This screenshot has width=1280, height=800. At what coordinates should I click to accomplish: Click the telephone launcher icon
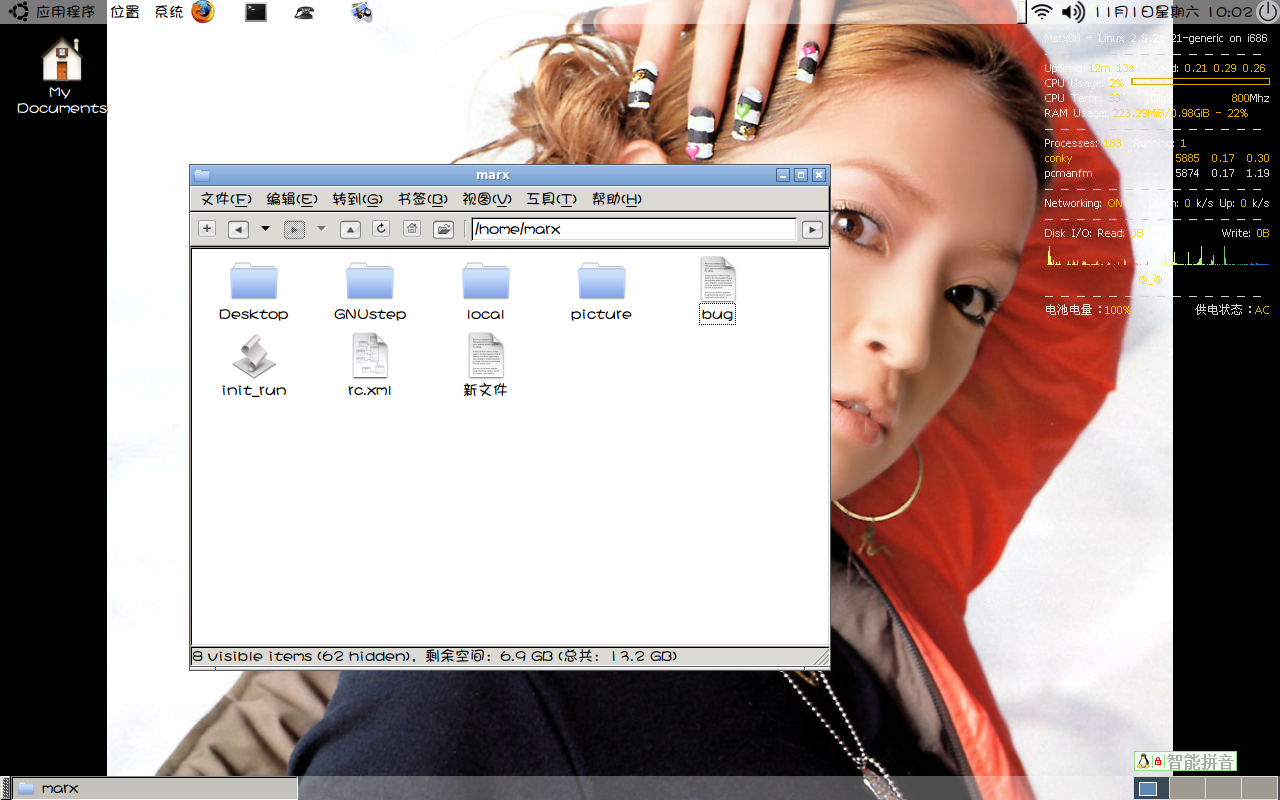point(305,12)
